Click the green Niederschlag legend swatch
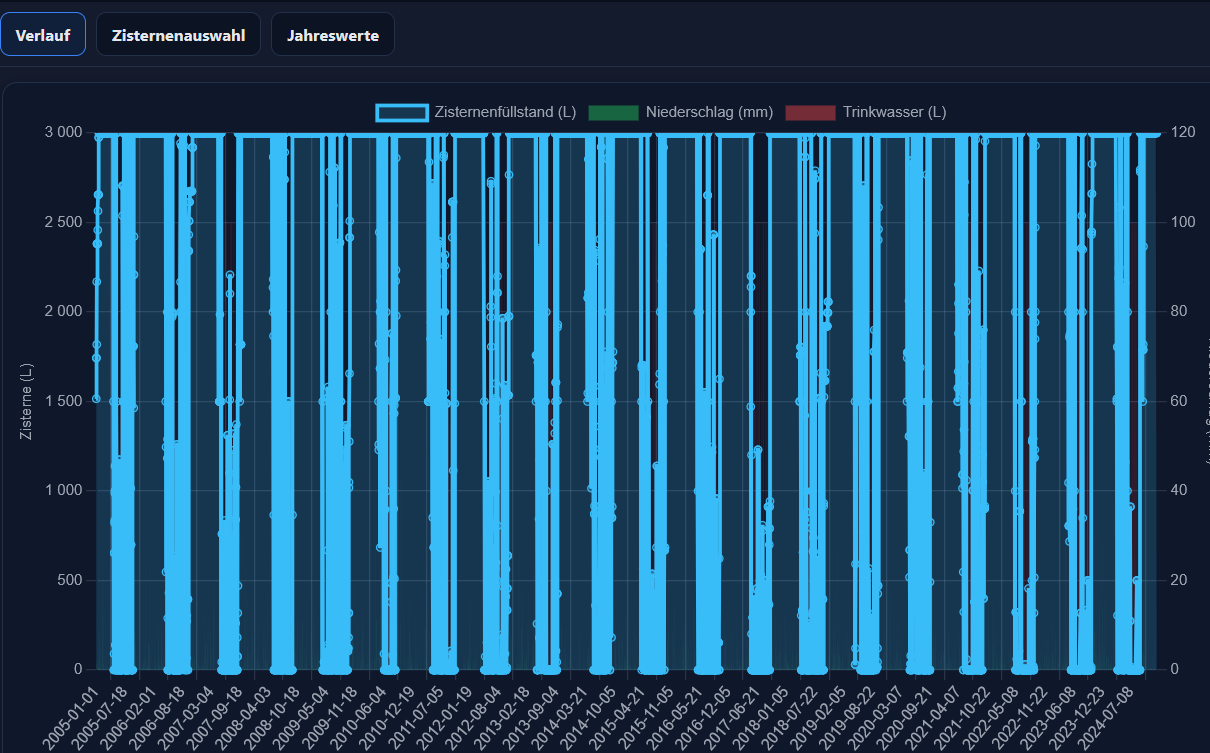The width and height of the screenshot is (1210, 753). 613,112
